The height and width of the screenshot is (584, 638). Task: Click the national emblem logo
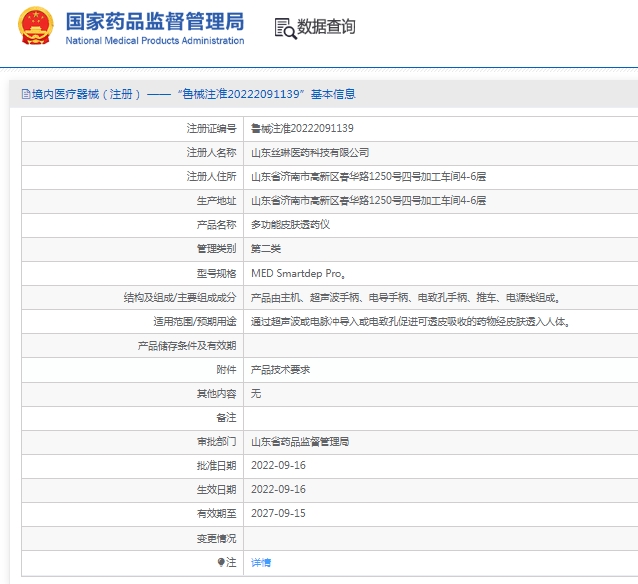coord(36,26)
